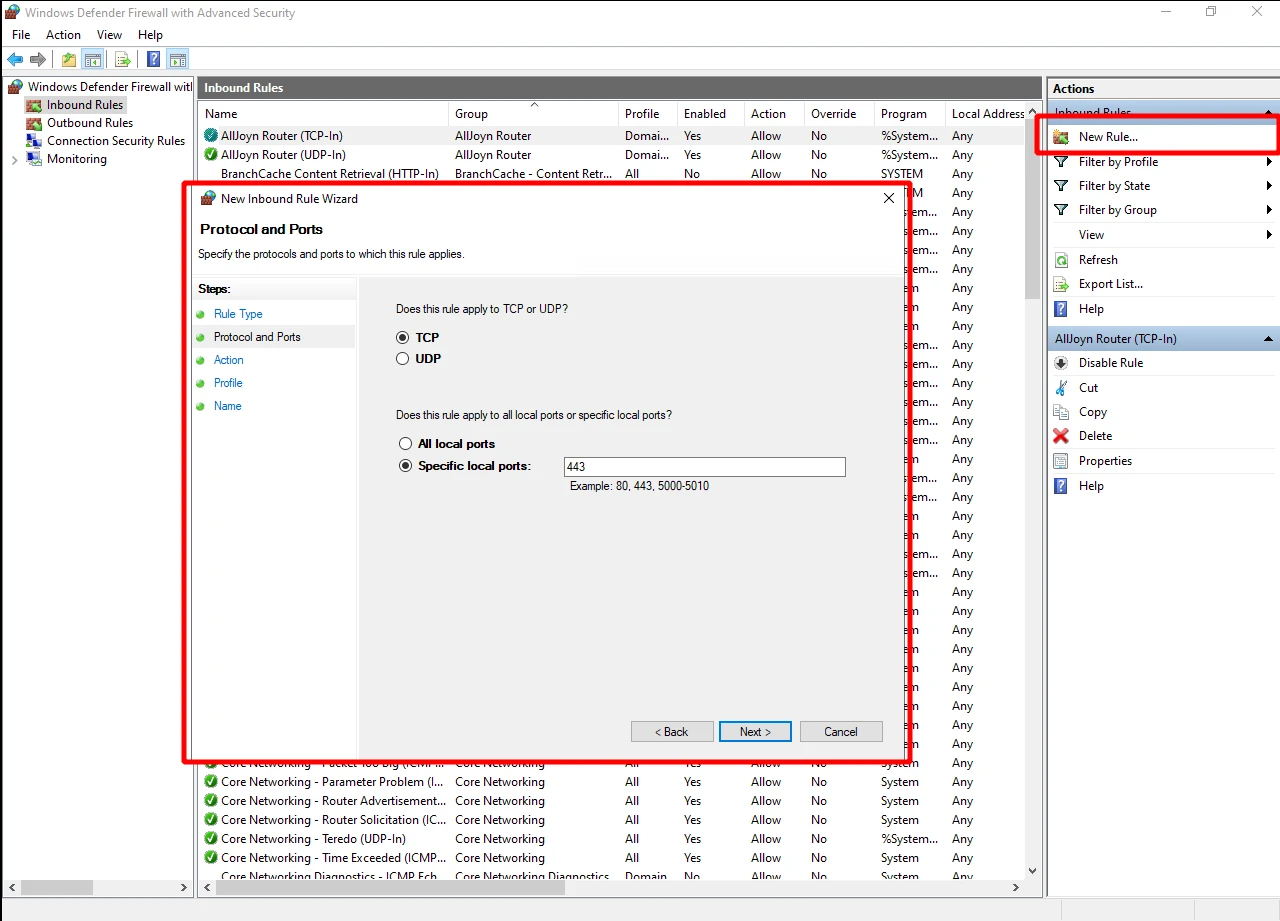
Task: Click the Back arrow toolbar icon
Action: coord(15,60)
